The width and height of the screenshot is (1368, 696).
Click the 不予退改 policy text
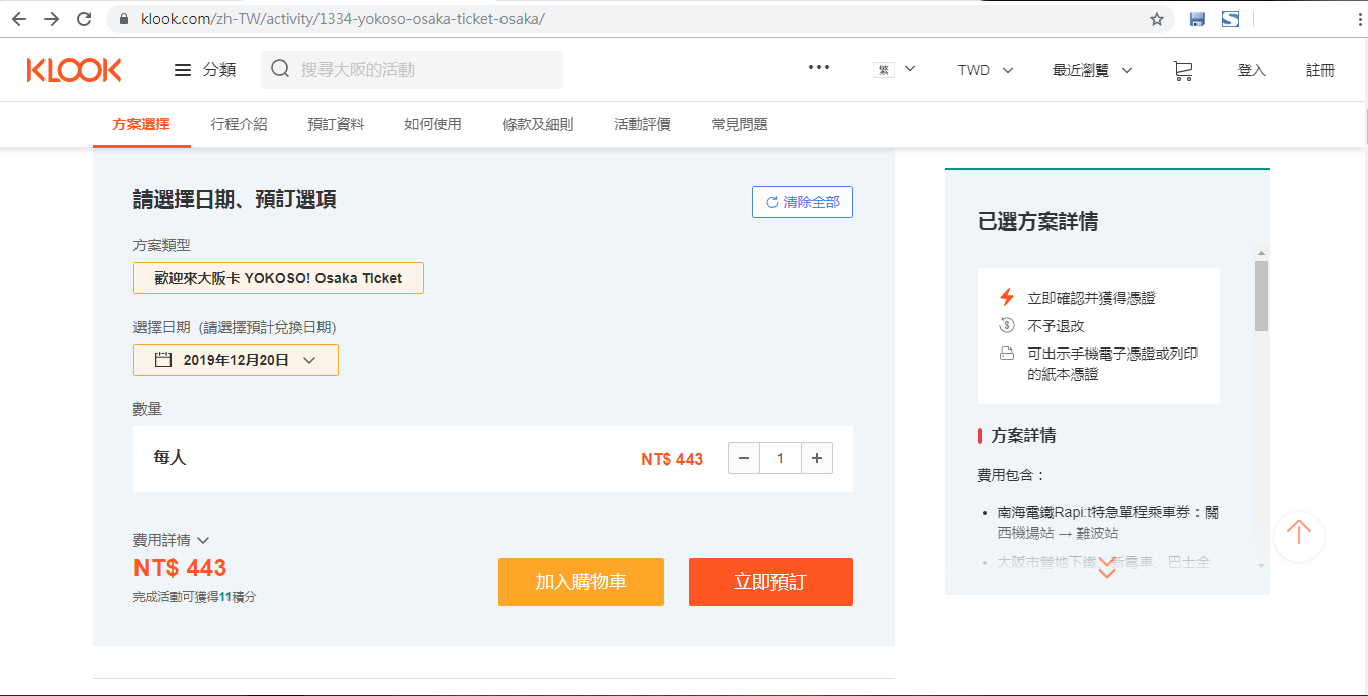tap(1056, 325)
